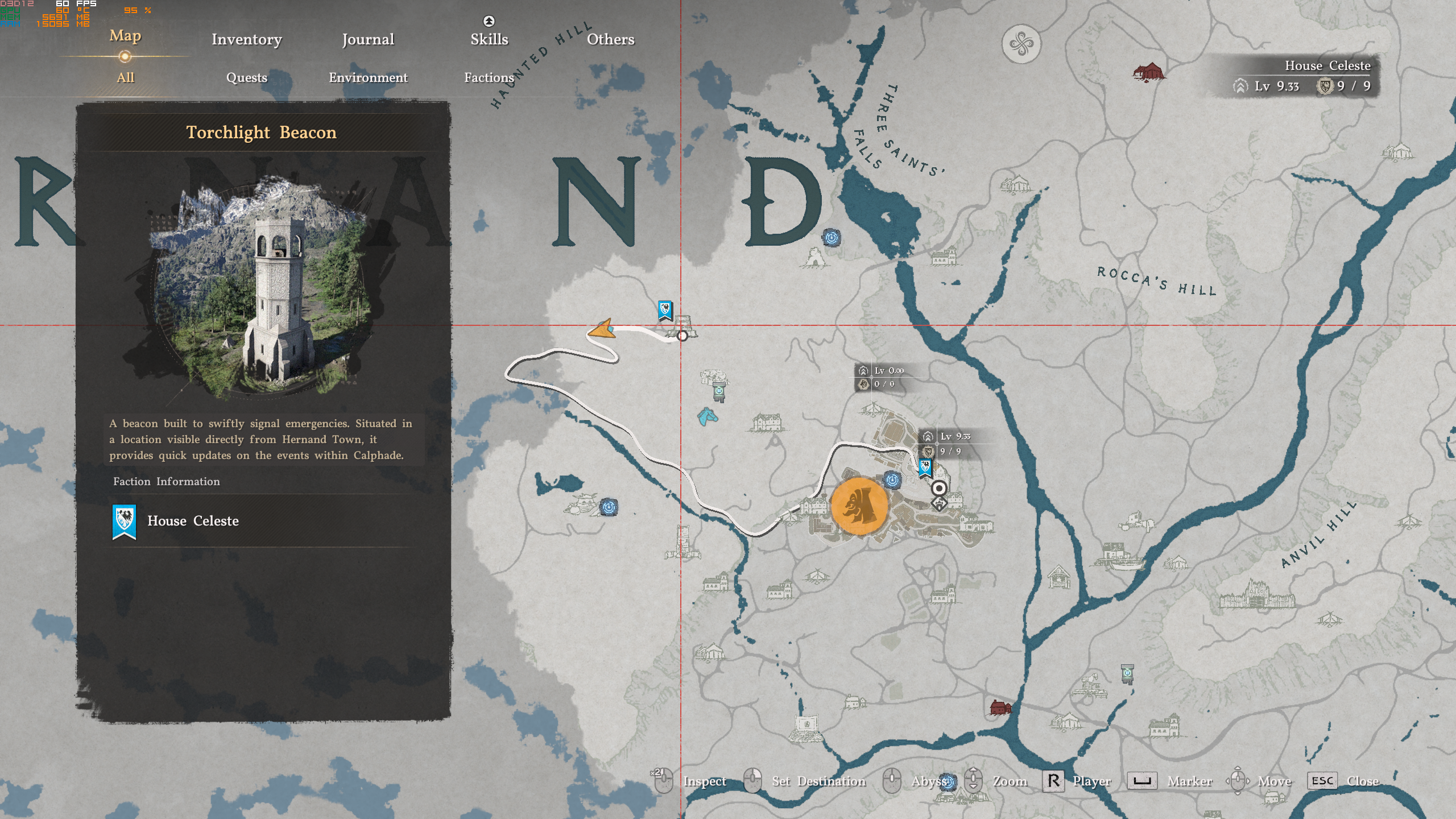Click the knot emblem in white circle
Screen dimensions: 1456x819
coord(1021,44)
